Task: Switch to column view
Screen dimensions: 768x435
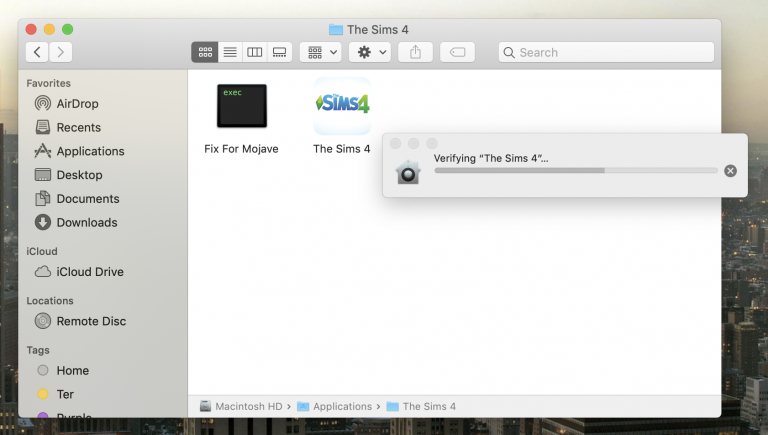Action: 255,52
